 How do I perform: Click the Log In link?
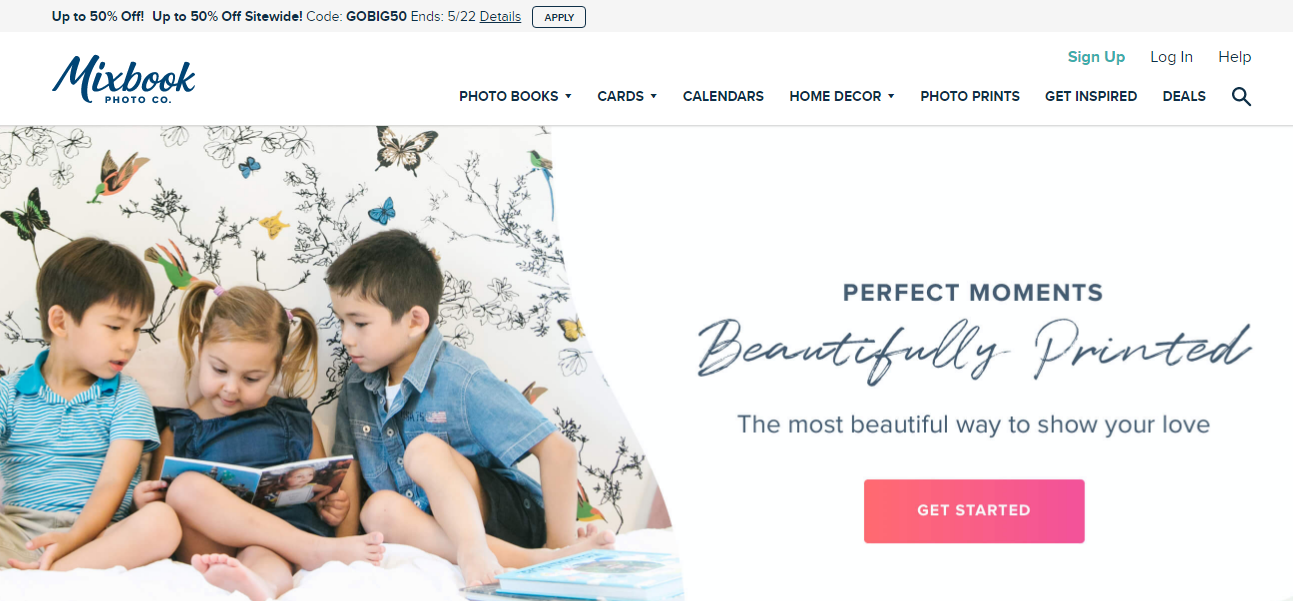coord(1171,57)
